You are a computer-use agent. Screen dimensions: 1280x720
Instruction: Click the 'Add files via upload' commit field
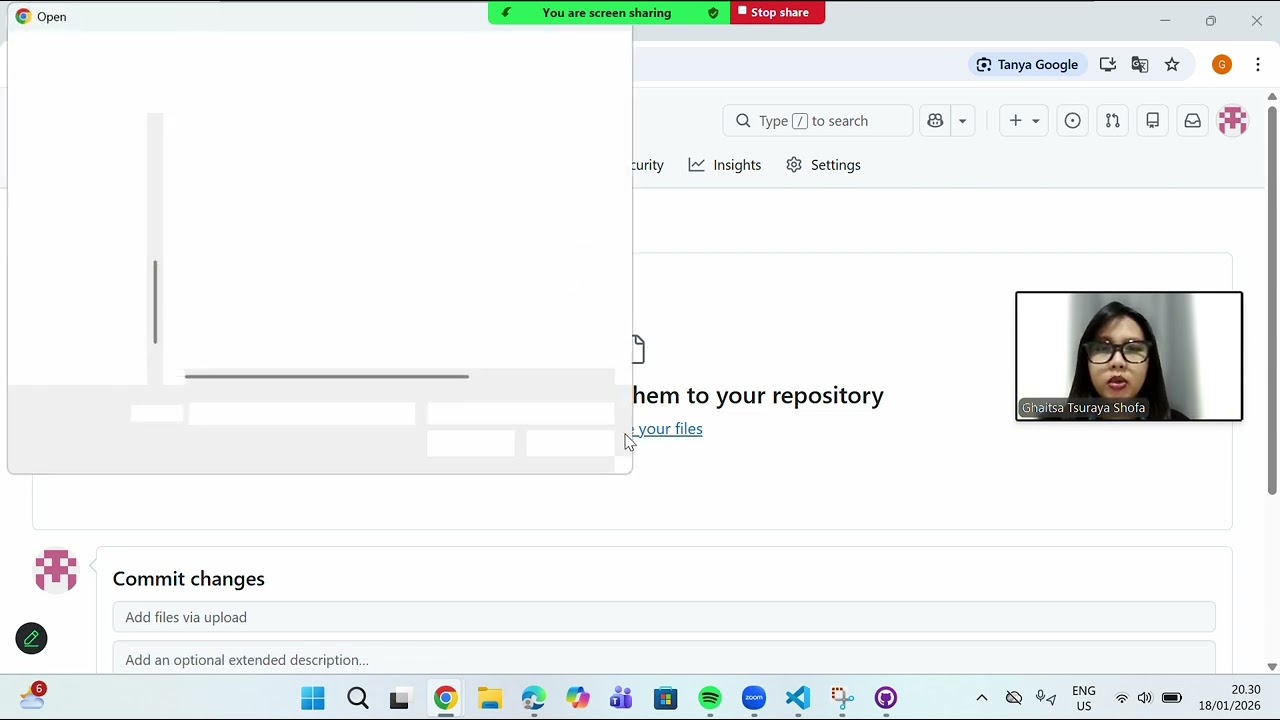(x=664, y=617)
